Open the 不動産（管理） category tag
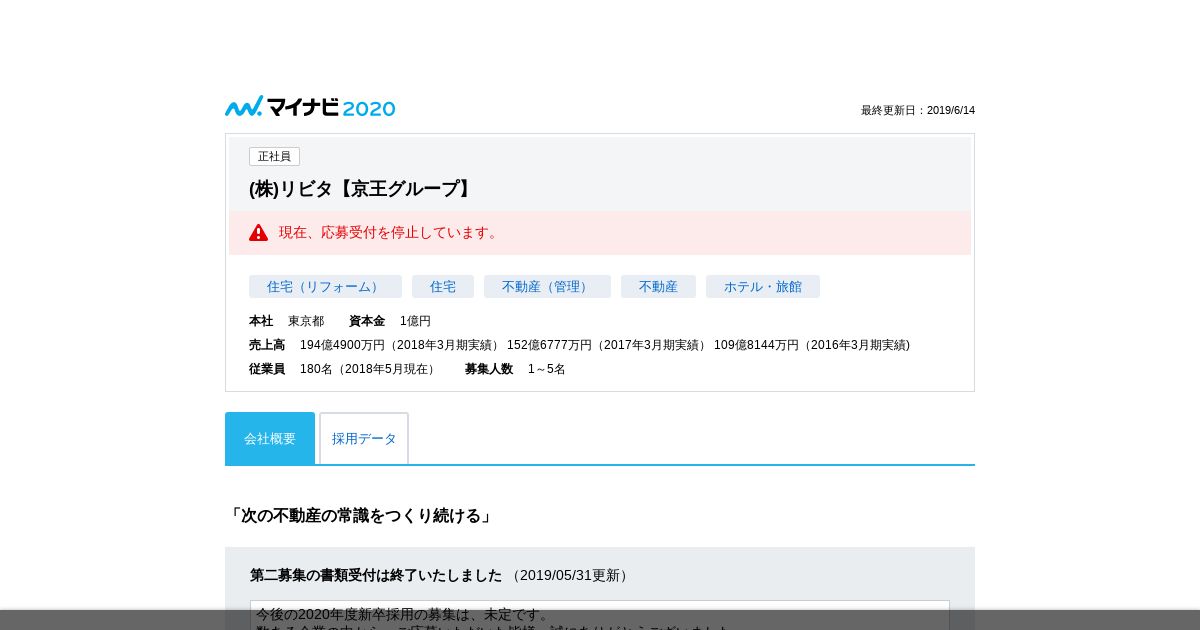 (x=547, y=286)
